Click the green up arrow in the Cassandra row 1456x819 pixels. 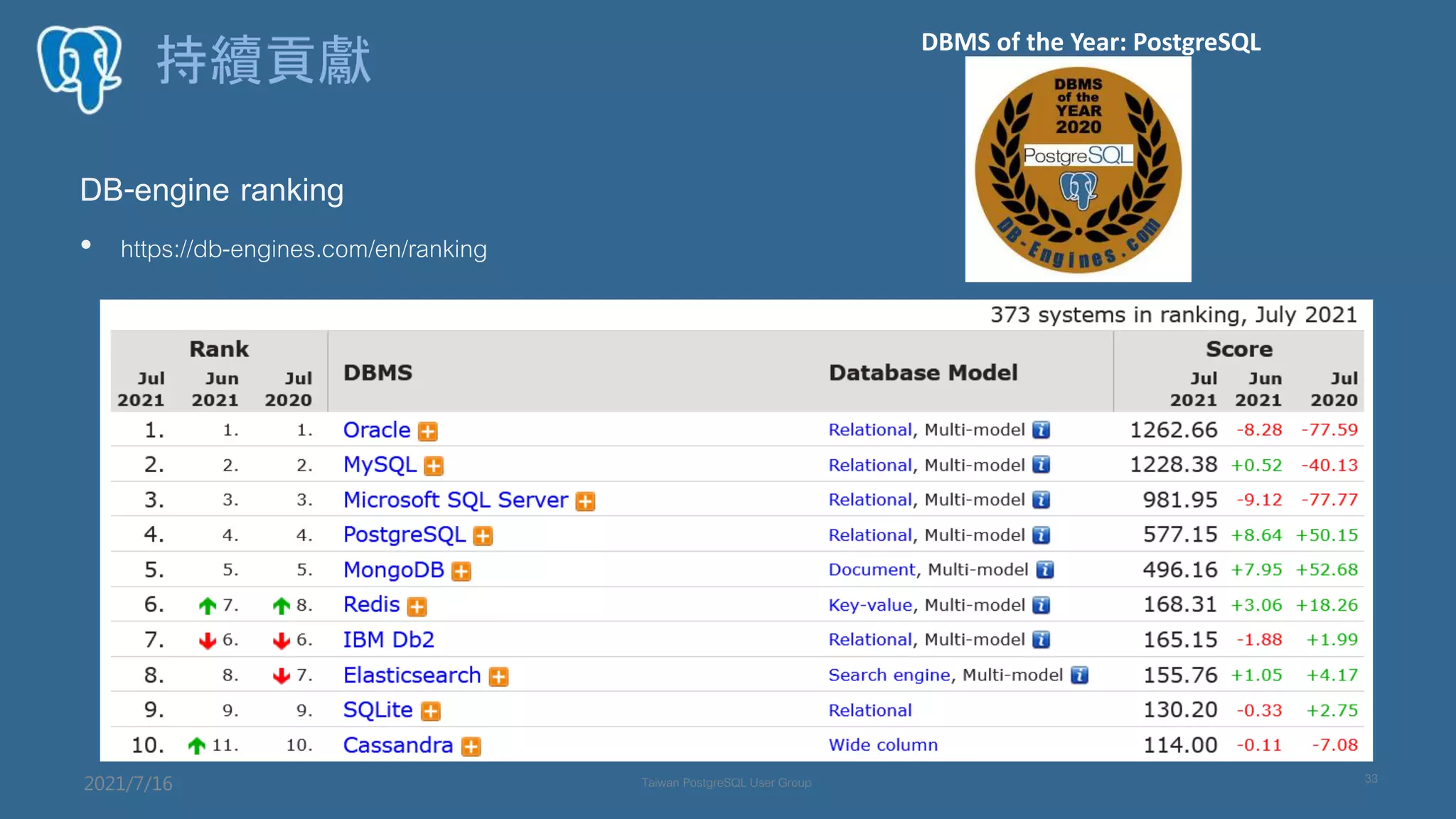point(197,745)
